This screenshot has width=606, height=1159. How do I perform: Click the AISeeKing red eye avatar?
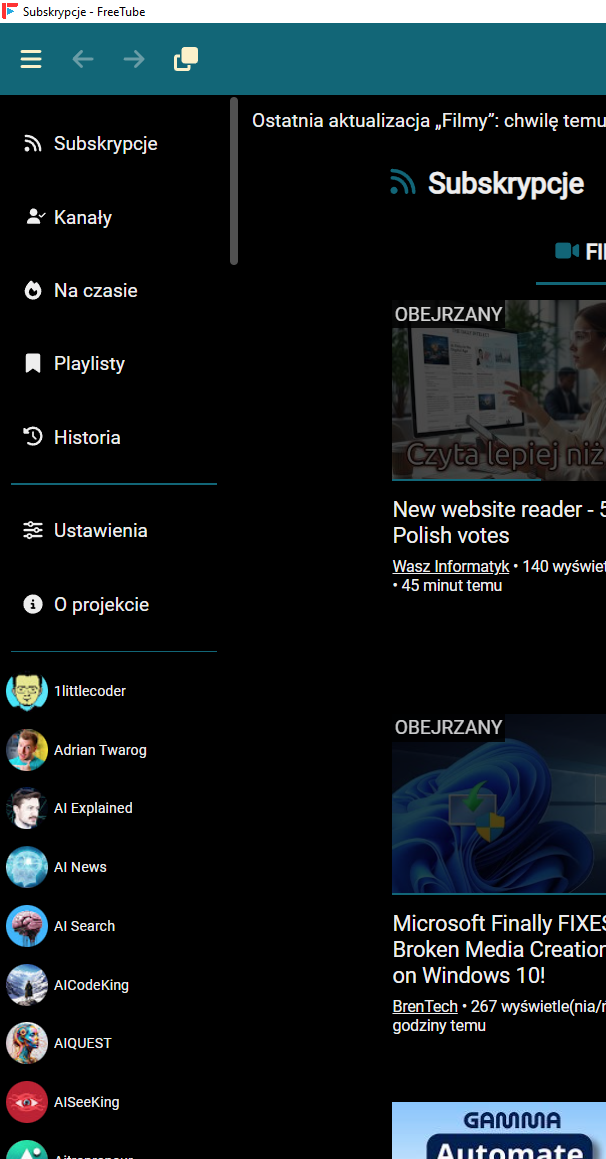27,1102
